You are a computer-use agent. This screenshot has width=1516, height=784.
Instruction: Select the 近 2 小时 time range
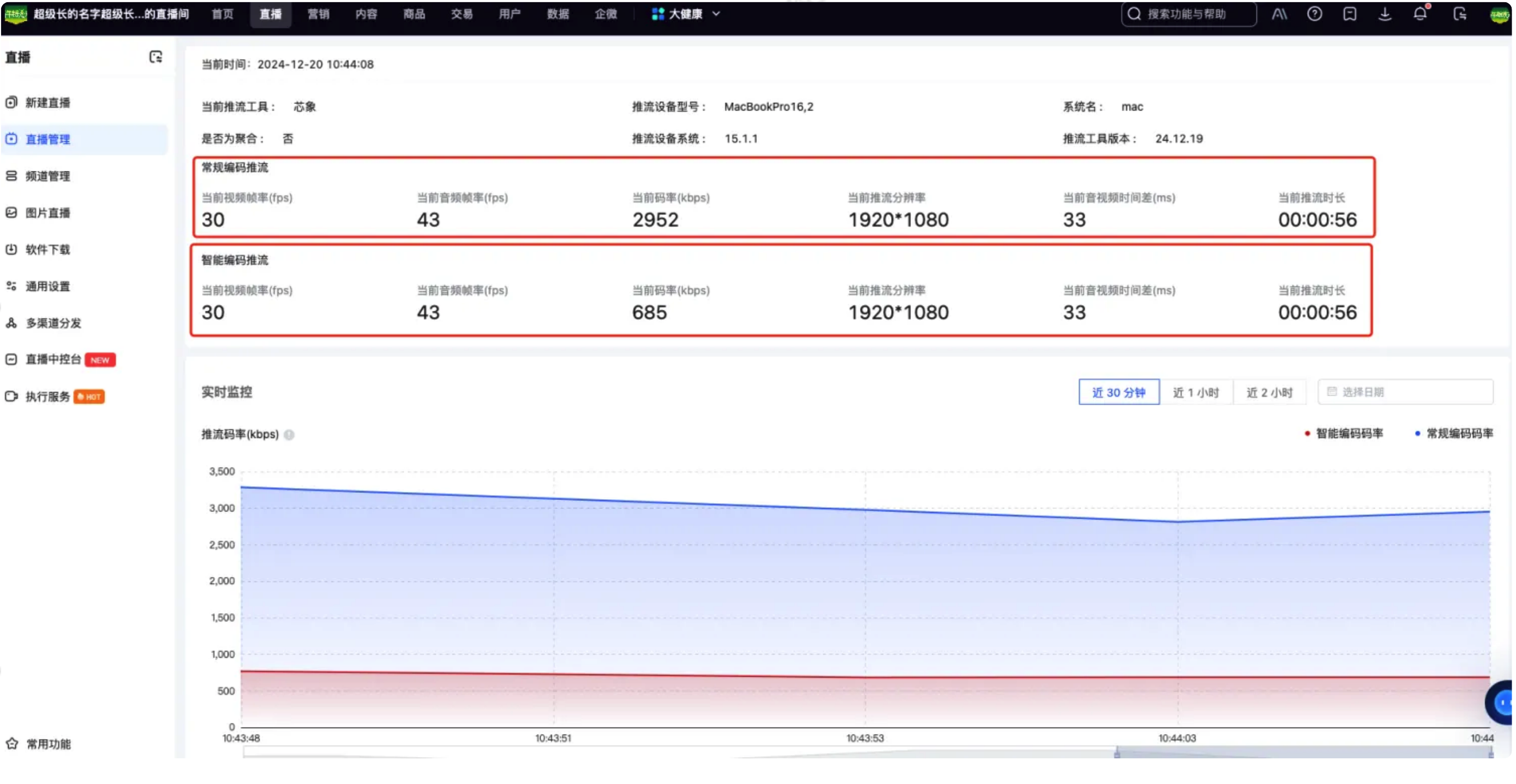[x=1270, y=393]
